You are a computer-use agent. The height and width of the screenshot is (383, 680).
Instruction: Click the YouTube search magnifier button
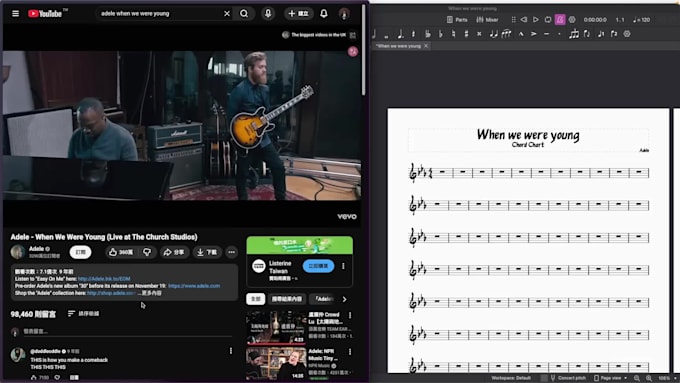244,13
